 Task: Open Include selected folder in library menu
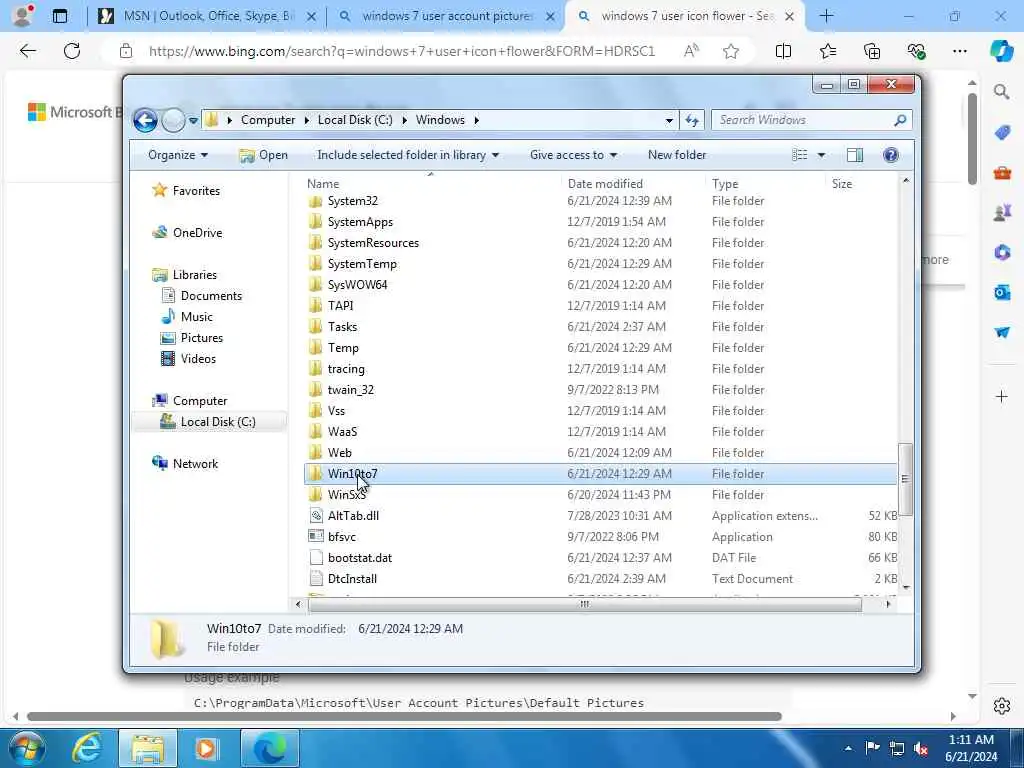coord(408,155)
